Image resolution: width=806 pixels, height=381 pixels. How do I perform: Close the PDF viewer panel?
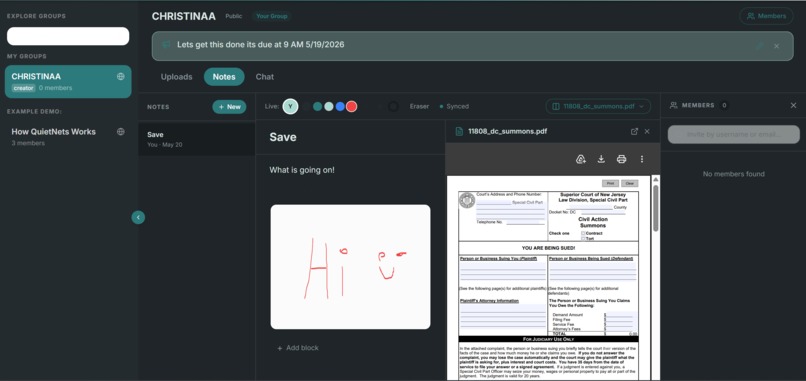(647, 132)
